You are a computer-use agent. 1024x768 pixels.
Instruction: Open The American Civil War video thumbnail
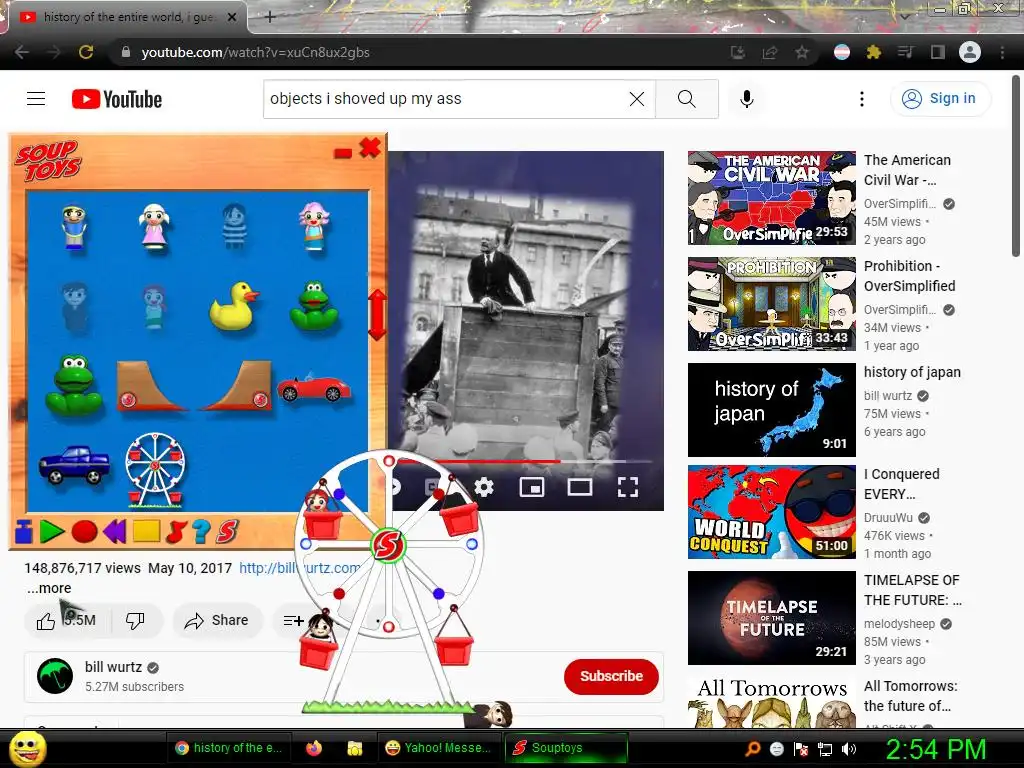(x=771, y=198)
